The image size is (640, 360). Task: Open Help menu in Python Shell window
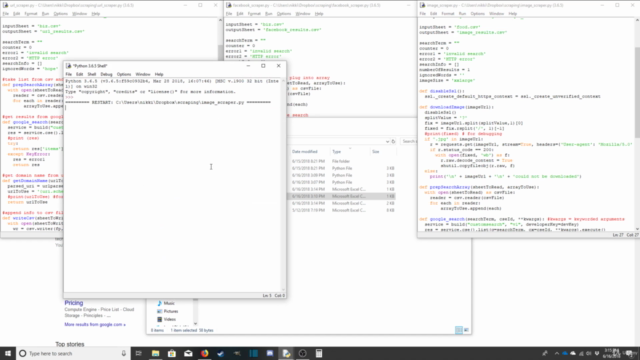[159, 74]
